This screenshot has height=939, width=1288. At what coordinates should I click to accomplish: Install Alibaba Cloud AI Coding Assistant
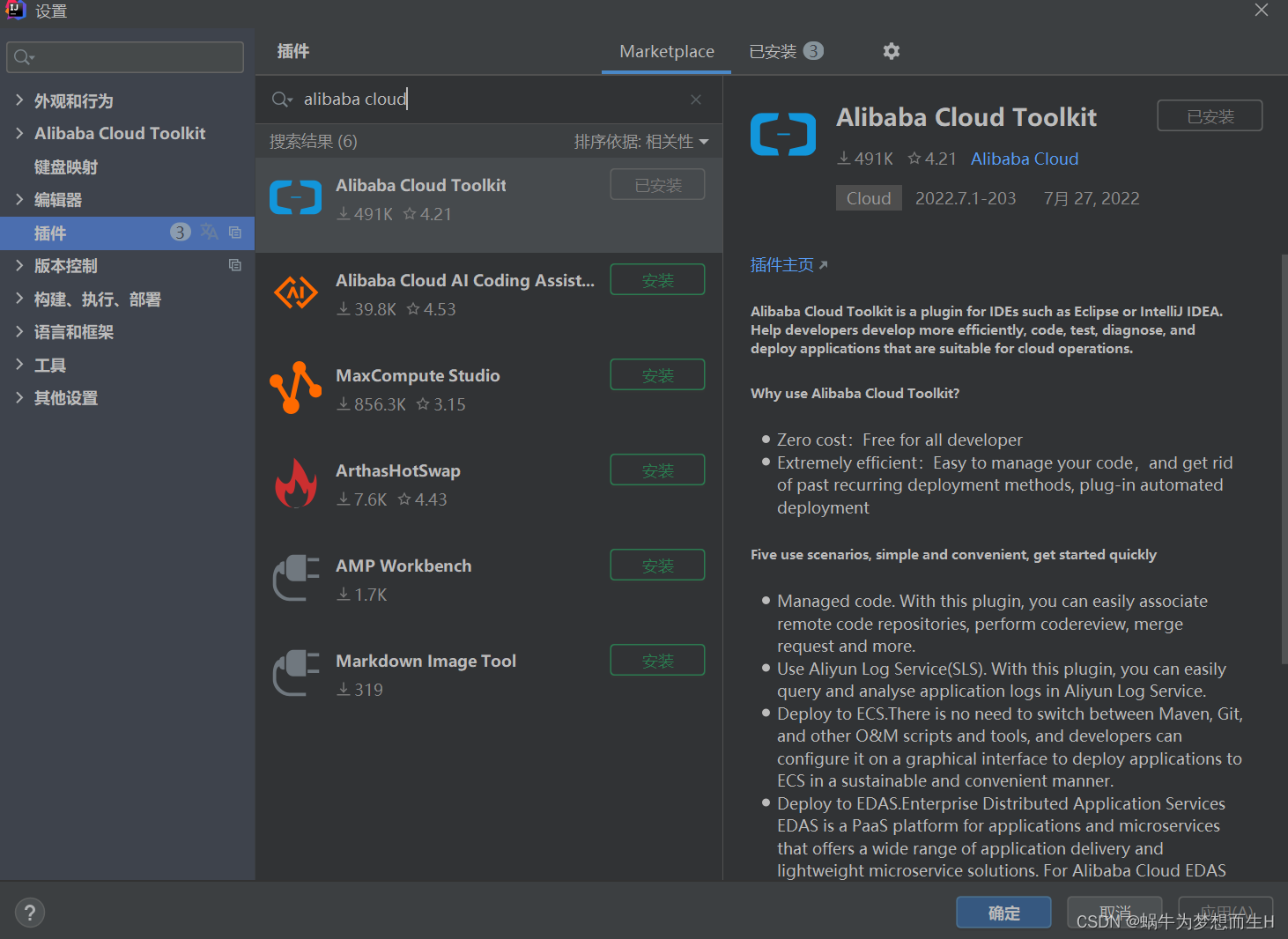[657, 280]
